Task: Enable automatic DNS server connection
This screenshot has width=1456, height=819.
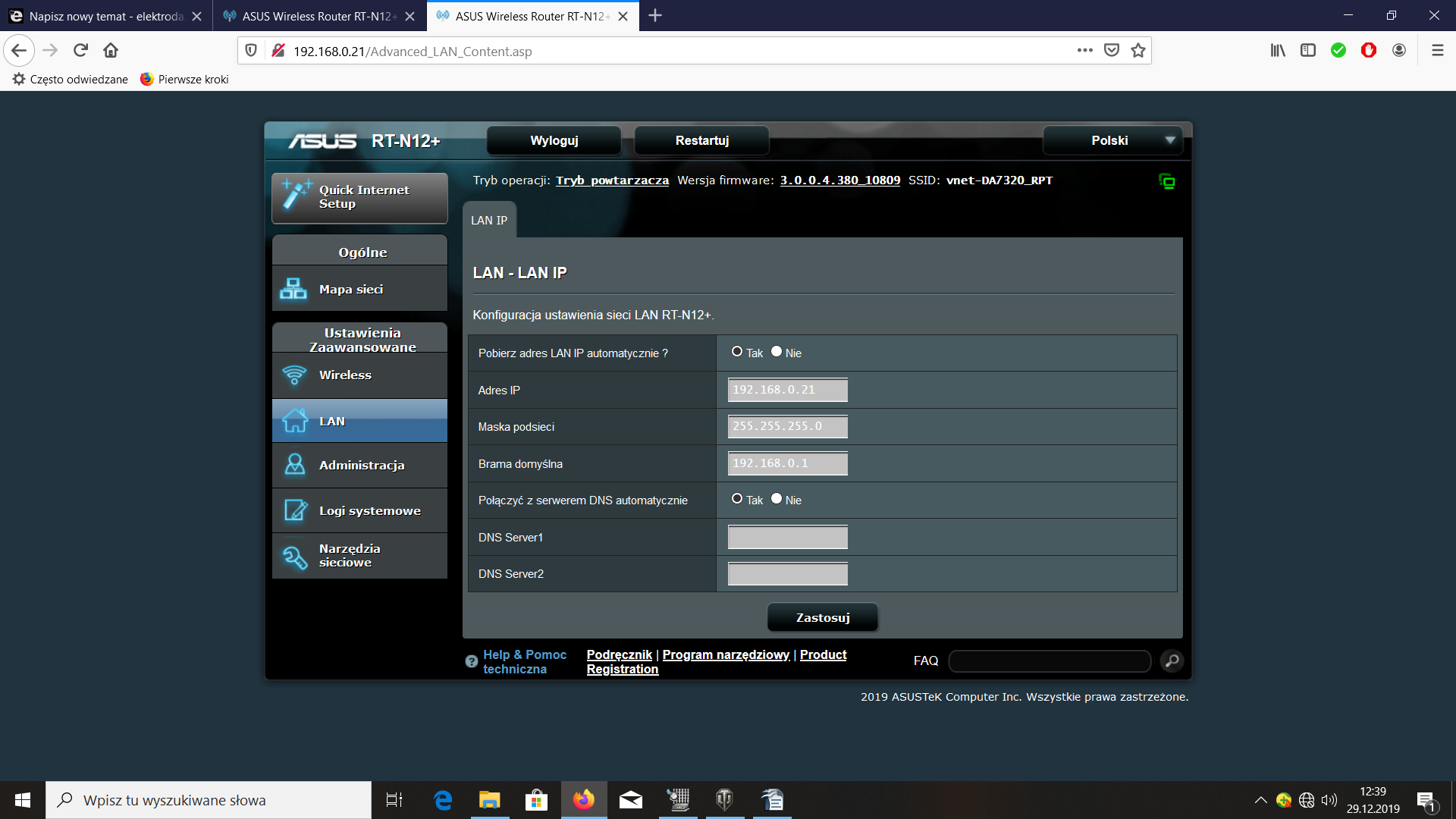Action: click(737, 498)
